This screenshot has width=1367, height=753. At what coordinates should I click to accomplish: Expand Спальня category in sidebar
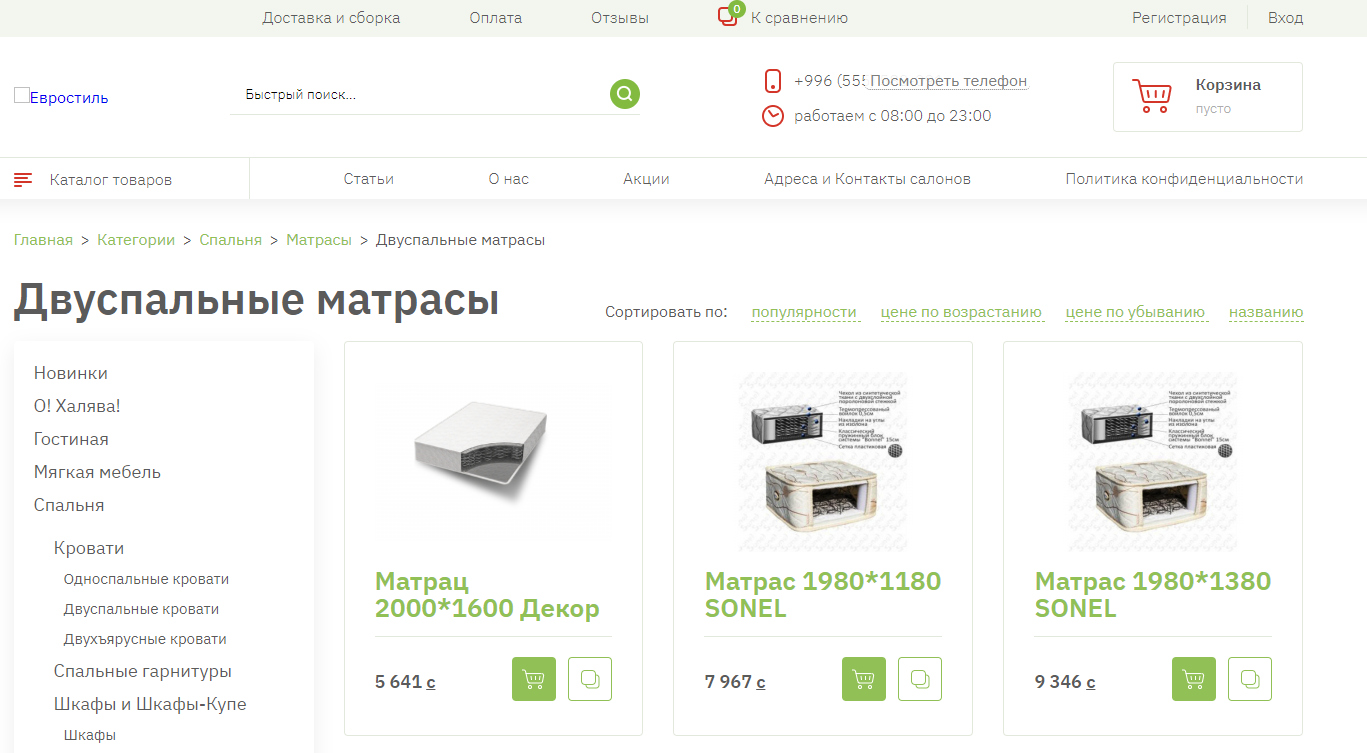pyautogui.click(x=69, y=505)
